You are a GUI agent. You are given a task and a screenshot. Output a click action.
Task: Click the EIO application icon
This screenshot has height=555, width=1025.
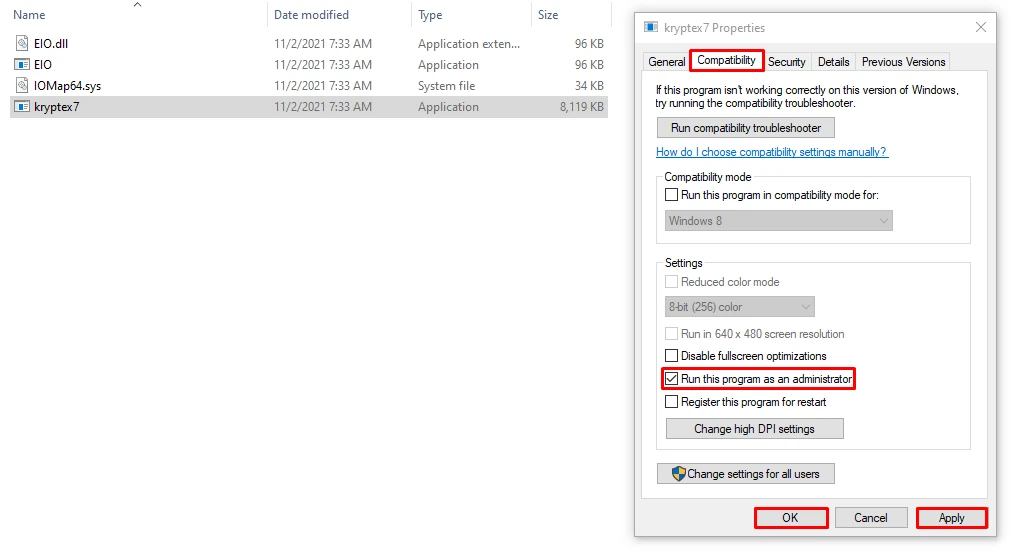[23, 65]
